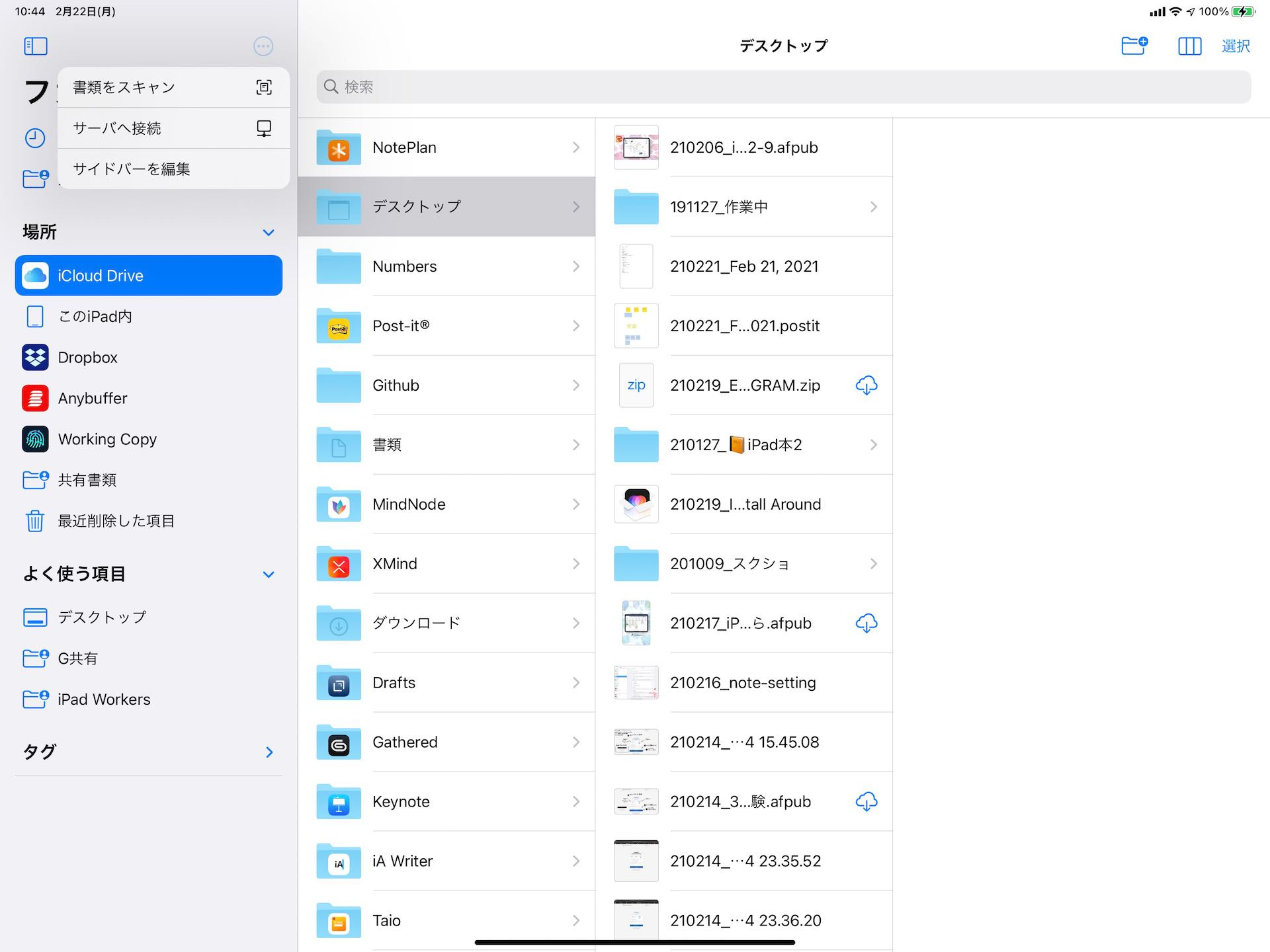The width and height of the screenshot is (1270, 952).
Task: Click the 検索 search field
Action: [x=784, y=87]
